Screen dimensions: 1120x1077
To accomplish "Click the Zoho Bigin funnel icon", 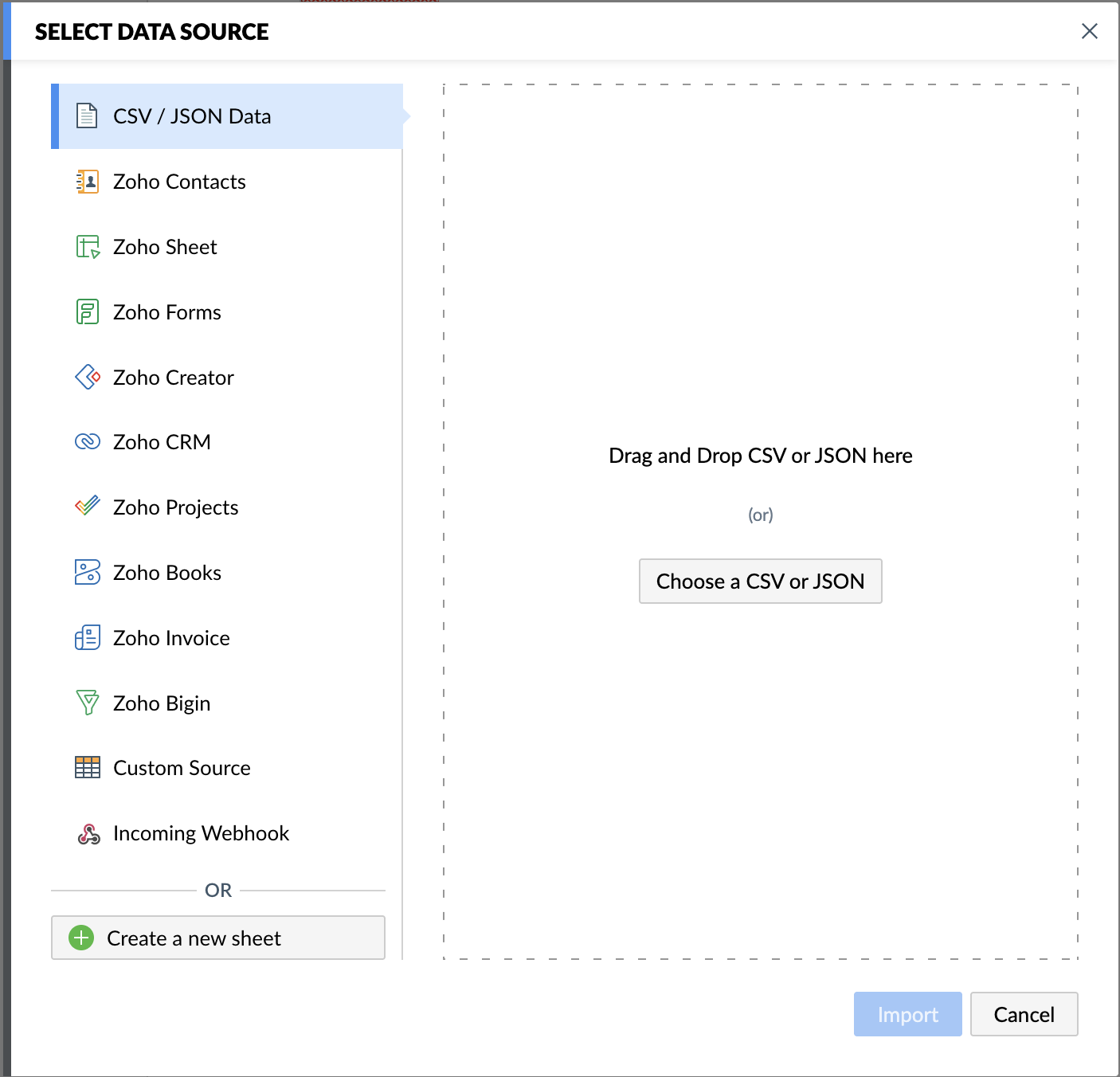I will [x=87, y=703].
